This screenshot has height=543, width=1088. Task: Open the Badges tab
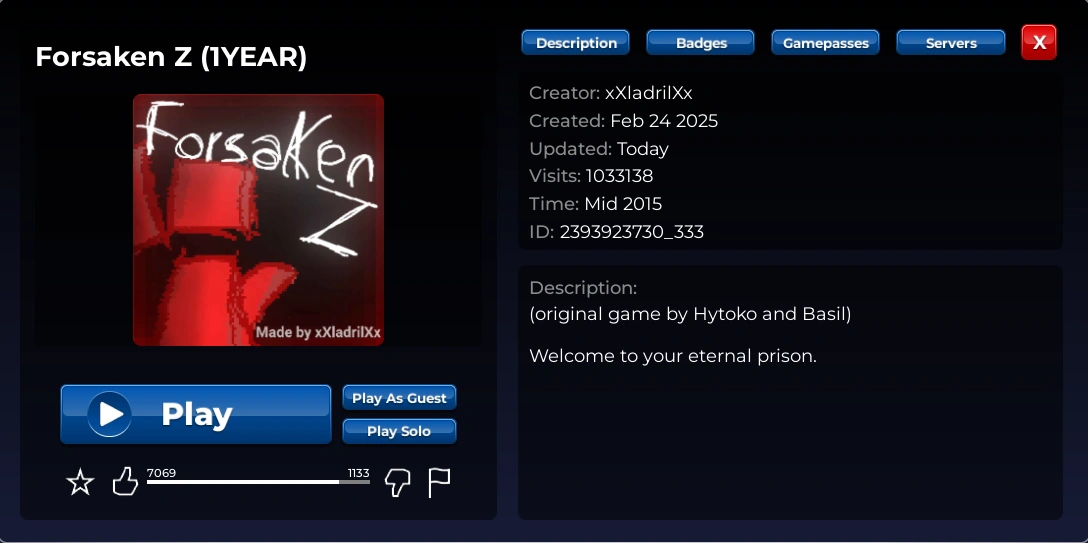pos(700,42)
